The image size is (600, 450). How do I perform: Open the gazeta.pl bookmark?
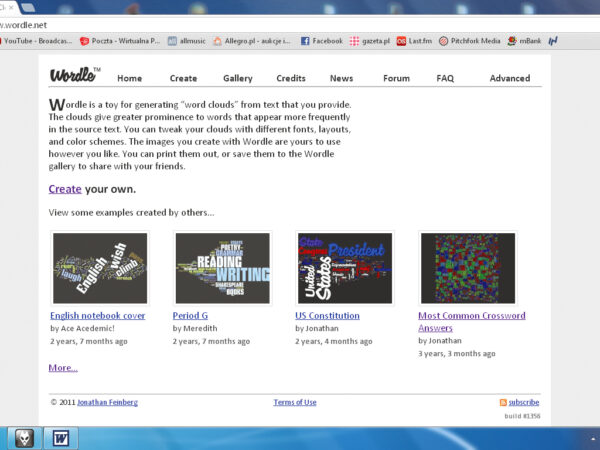pyautogui.click(x=369, y=41)
